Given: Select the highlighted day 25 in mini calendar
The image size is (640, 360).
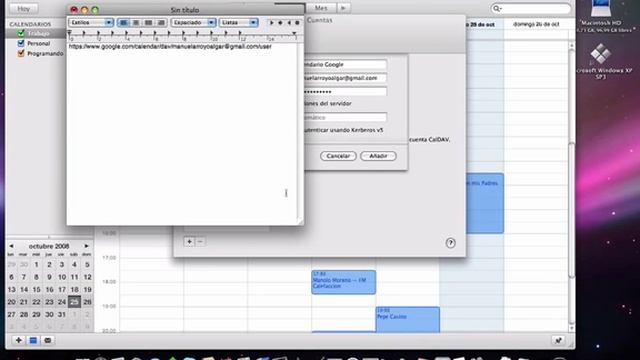Looking at the screenshot, I should [x=74, y=302].
